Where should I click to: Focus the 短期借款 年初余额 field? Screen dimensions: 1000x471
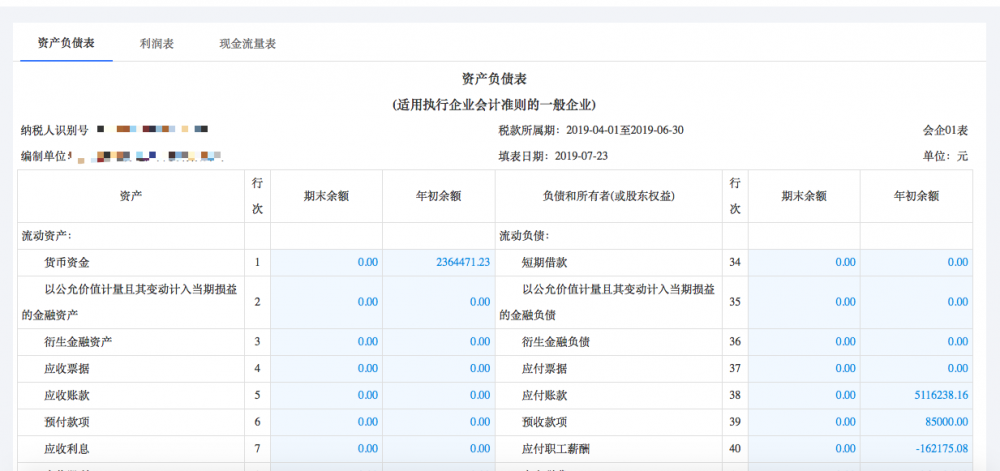tap(915, 262)
